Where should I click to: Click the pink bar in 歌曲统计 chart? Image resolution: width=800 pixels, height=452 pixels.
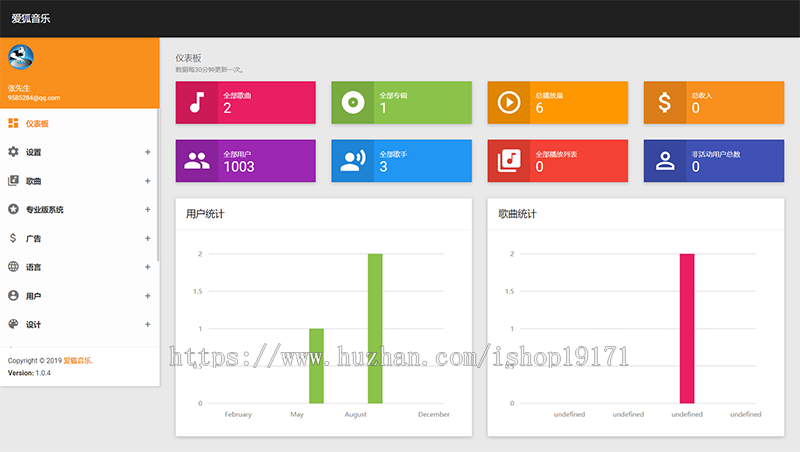(x=687, y=328)
